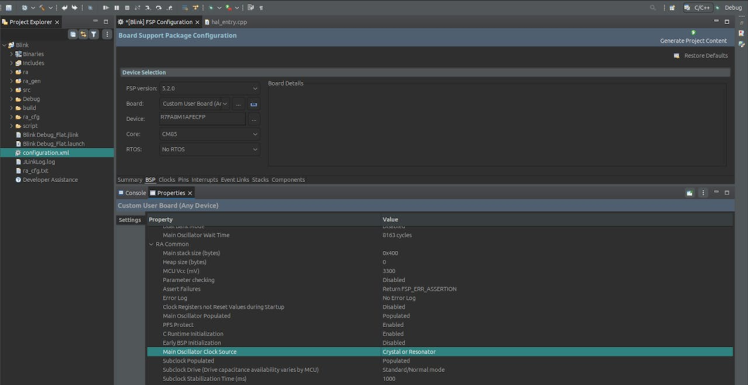The image size is (748, 385).
Task: Expand the ra_gen folder node
Action: tap(11, 81)
